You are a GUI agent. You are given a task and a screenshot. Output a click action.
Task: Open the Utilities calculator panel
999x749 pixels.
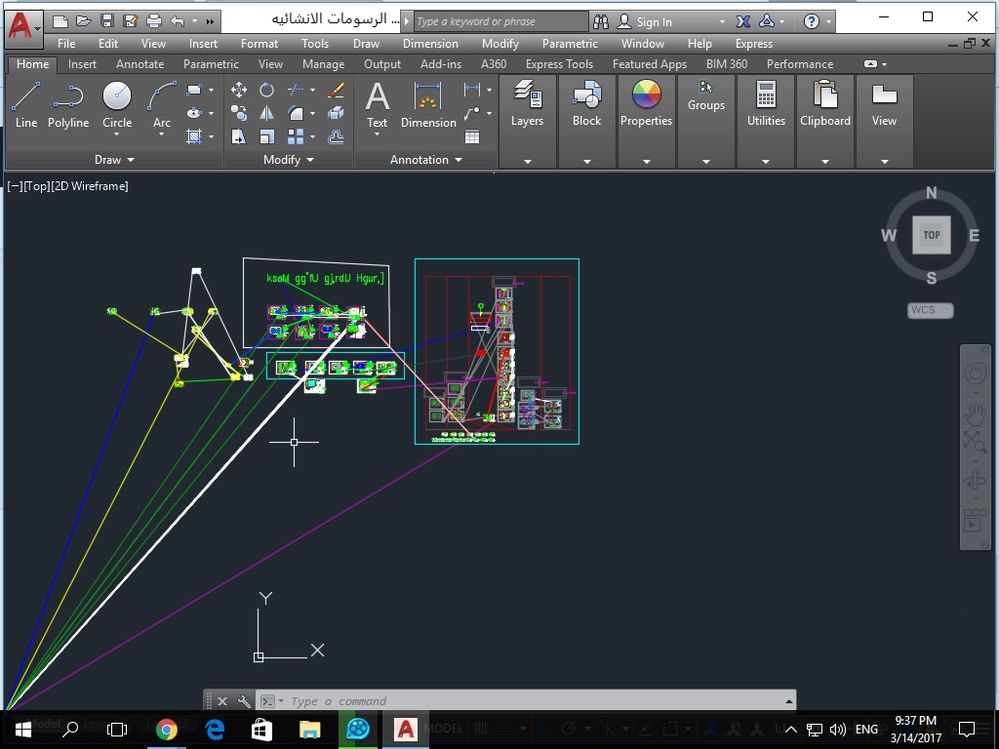point(766,105)
